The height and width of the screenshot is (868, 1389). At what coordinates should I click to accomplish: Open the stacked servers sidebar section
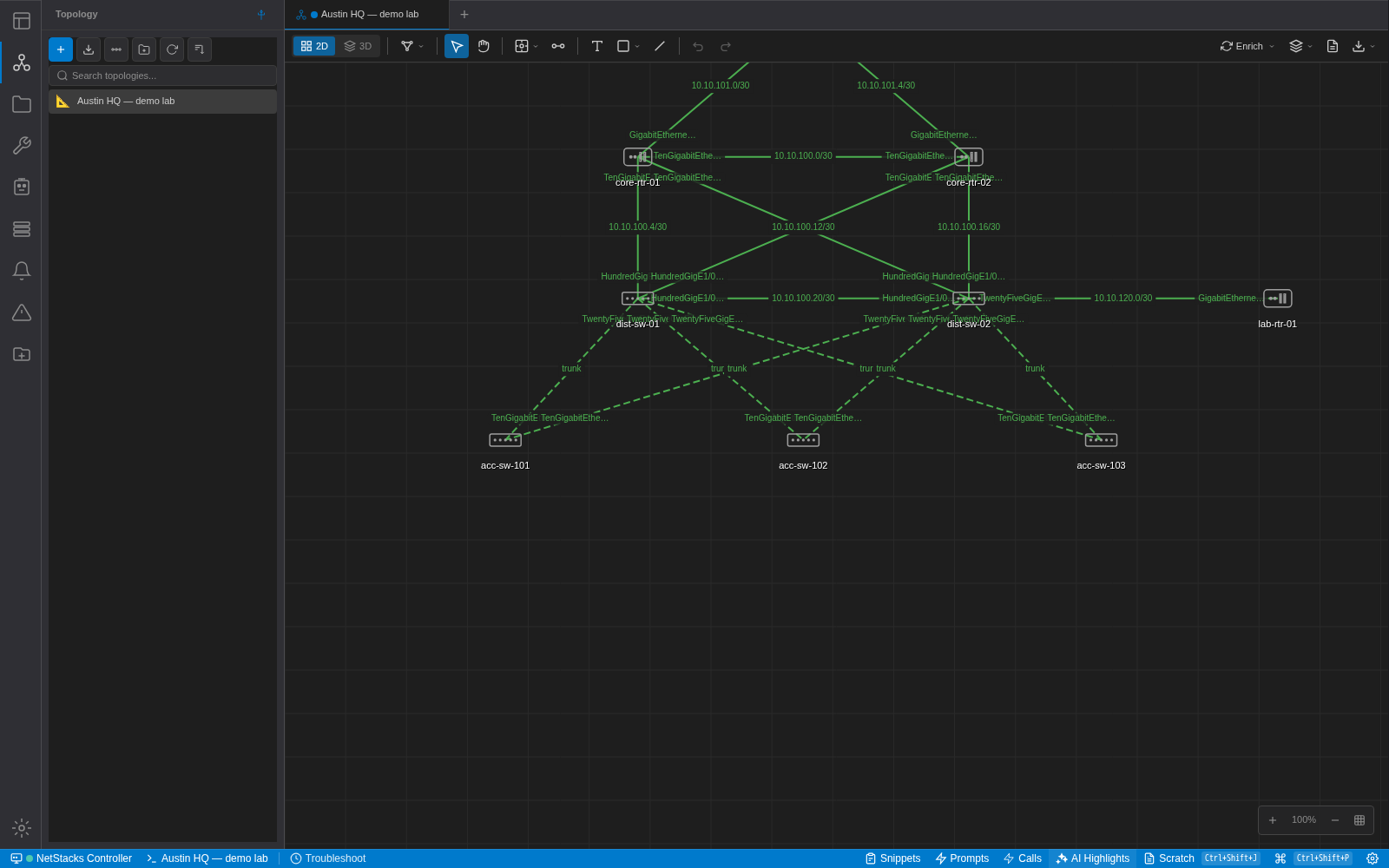pyautogui.click(x=22, y=229)
